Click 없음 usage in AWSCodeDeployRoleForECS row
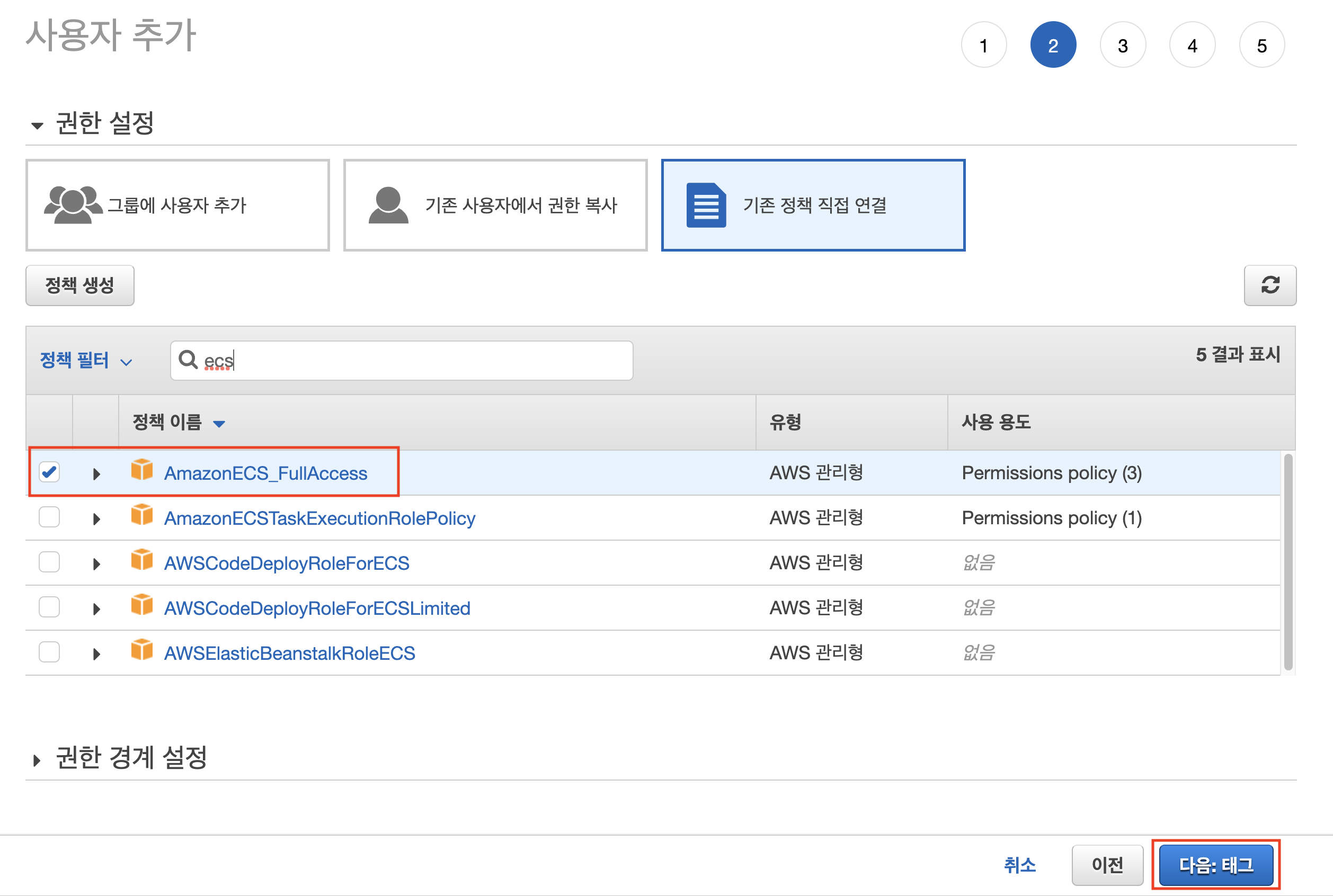The image size is (1333, 896). pyautogui.click(x=979, y=563)
